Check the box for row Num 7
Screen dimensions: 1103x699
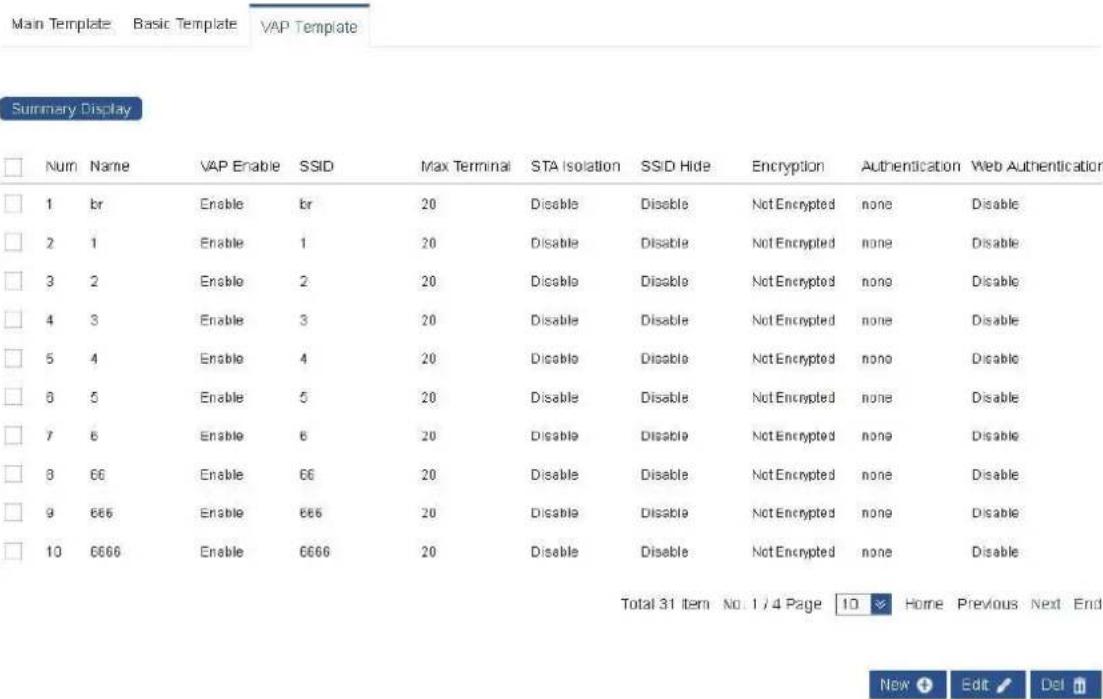[x=13, y=436]
